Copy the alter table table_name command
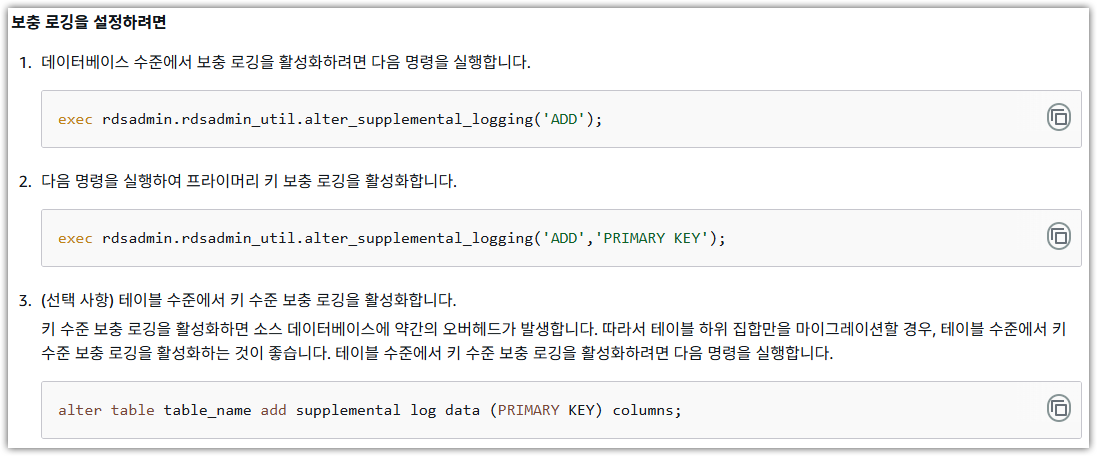The width and height of the screenshot is (1097, 456). [1058, 408]
